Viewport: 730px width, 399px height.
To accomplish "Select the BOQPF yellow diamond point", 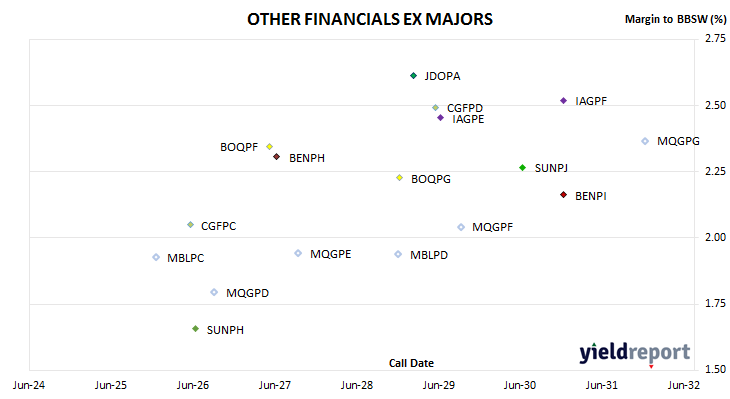I will [269, 147].
